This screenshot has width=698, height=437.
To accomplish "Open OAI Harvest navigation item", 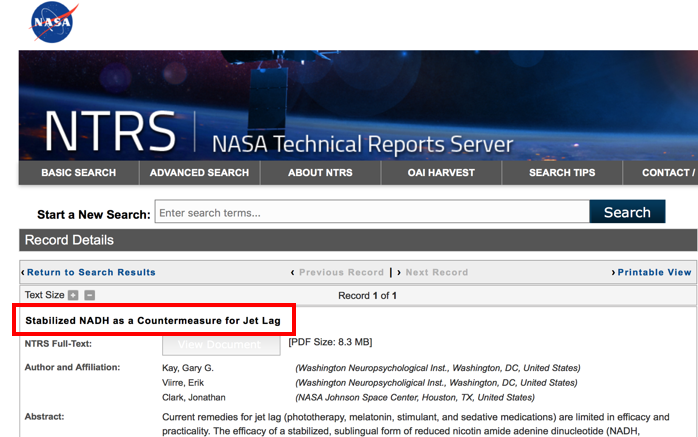I will pyautogui.click(x=441, y=173).
